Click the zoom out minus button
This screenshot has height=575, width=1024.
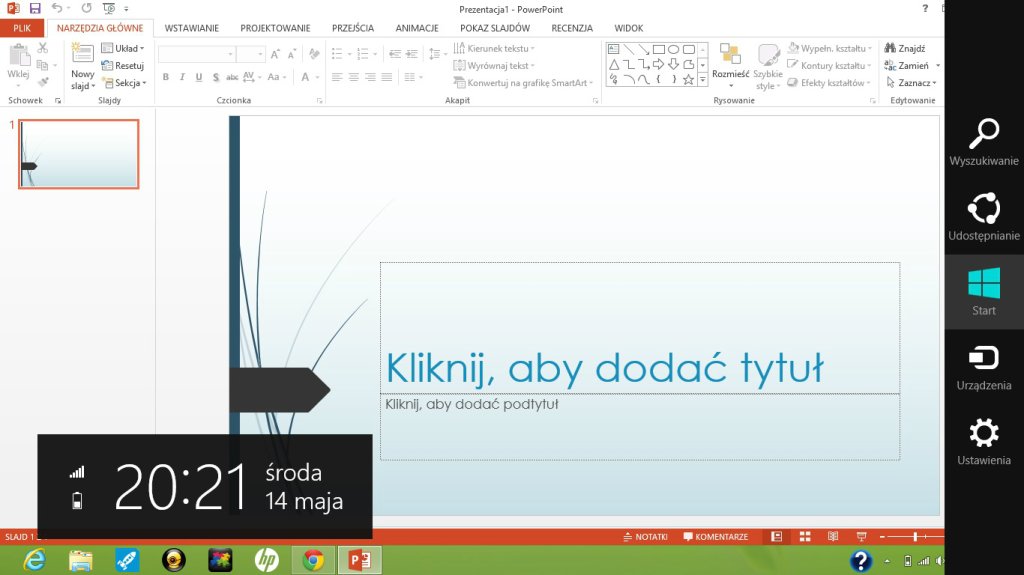(x=882, y=537)
